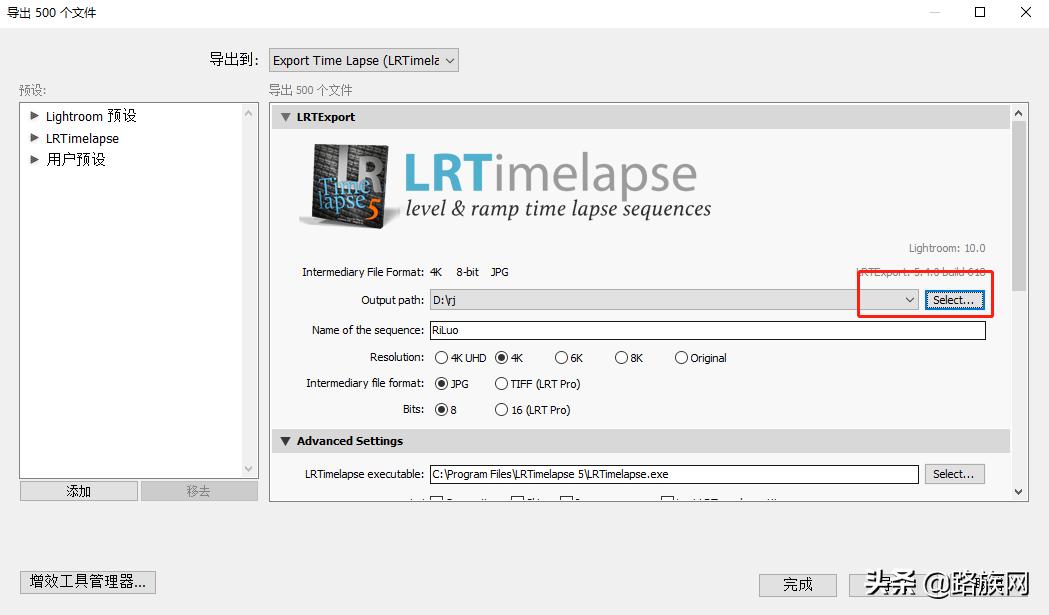The height and width of the screenshot is (615, 1049).
Task: Click 添加 to add a preset
Action: 77,490
